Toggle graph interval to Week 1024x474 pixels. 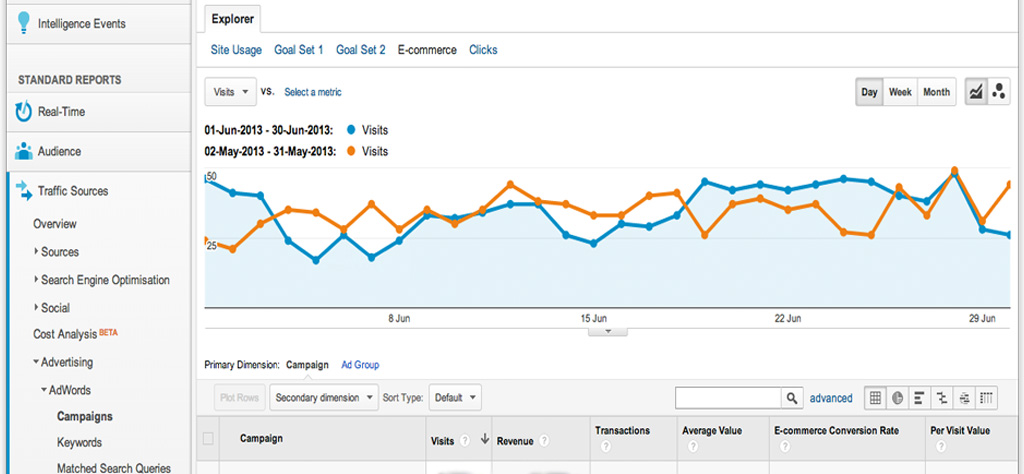point(900,92)
